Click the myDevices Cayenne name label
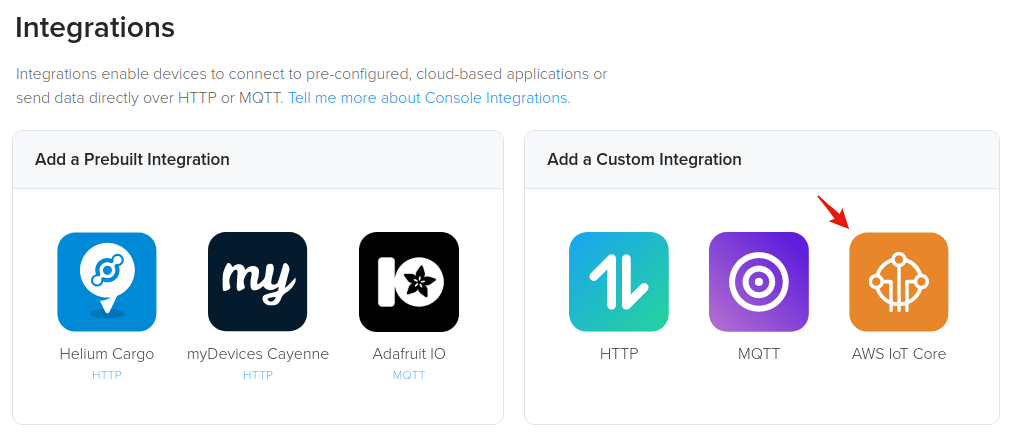1013x436 pixels. pos(257,354)
